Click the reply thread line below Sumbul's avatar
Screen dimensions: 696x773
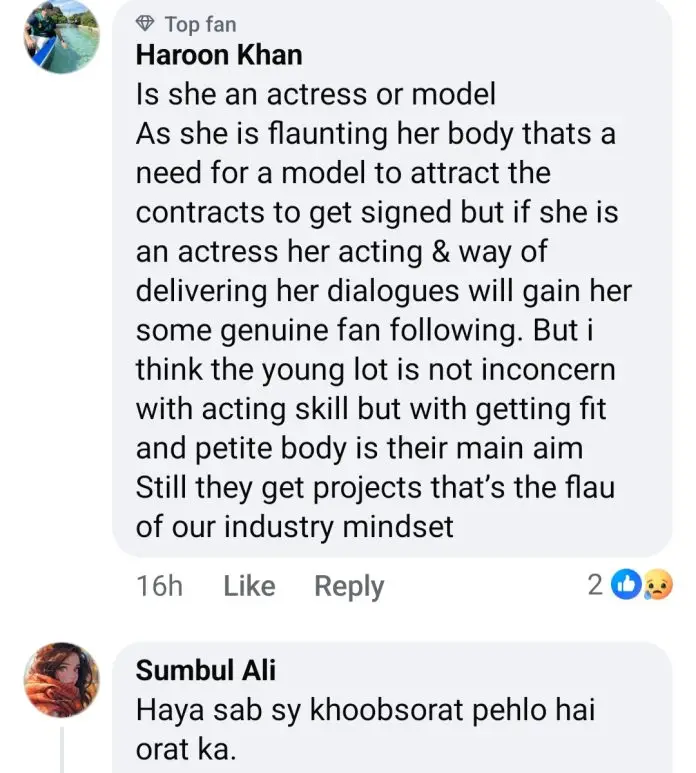[62, 750]
